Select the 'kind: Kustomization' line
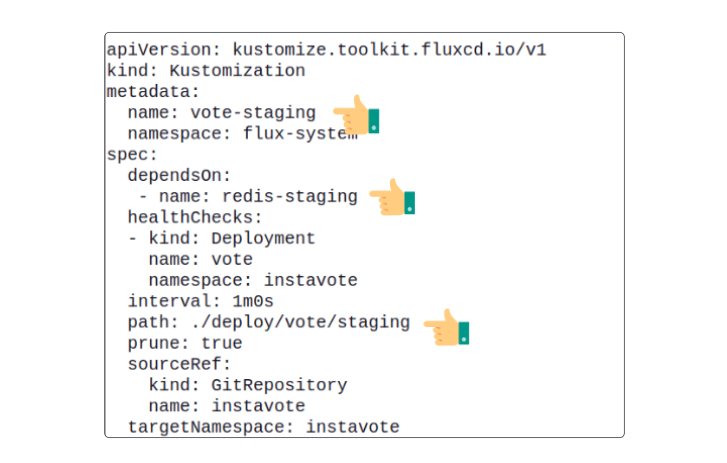The image size is (727, 463). coord(206,71)
